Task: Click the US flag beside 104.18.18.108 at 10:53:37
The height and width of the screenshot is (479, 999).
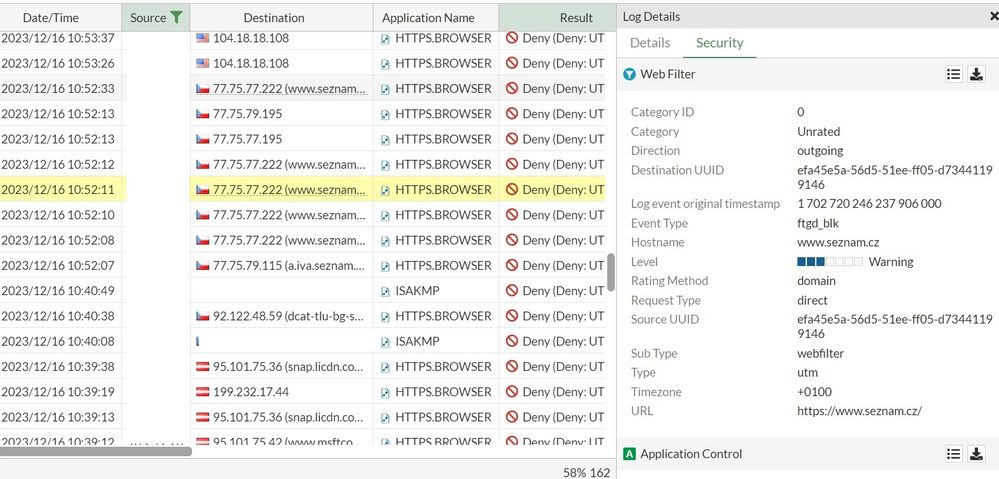Action: [x=203, y=38]
